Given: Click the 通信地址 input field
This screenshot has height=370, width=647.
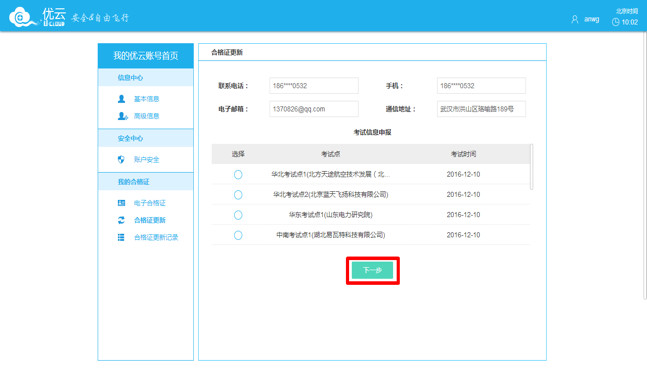Looking at the screenshot, I should [481, 109].
